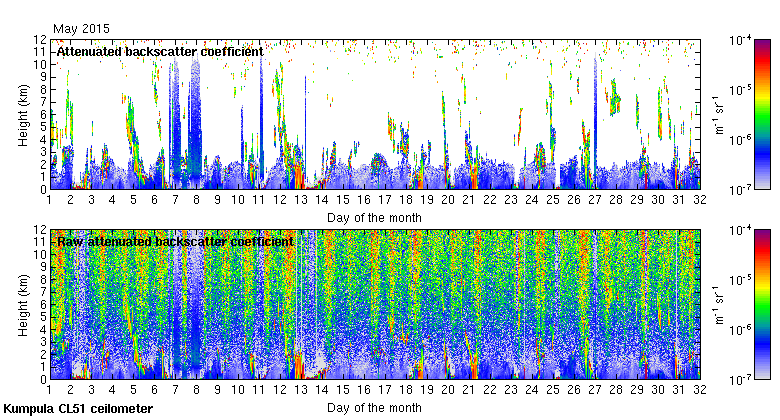The width and height of the screenshot is (780, 420).
Task: Click day 7 tick label below upper plot
Action: (175, 200)
